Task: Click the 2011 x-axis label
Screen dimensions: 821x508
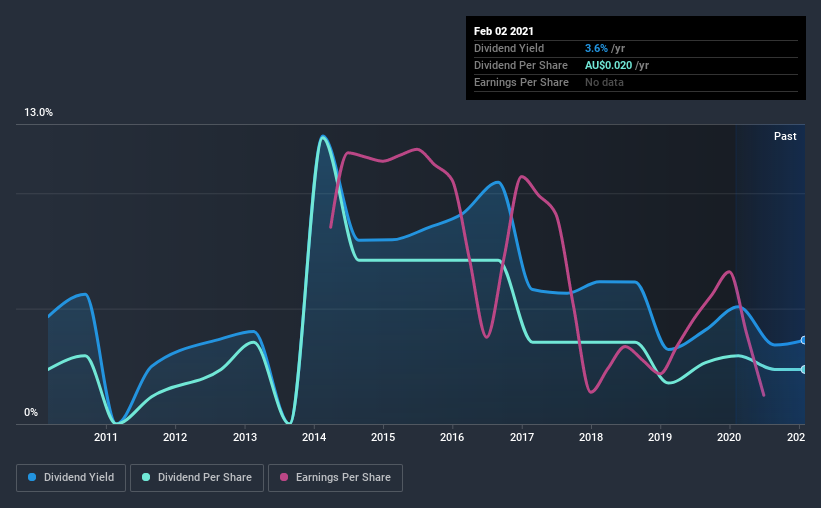Action: 106,437
